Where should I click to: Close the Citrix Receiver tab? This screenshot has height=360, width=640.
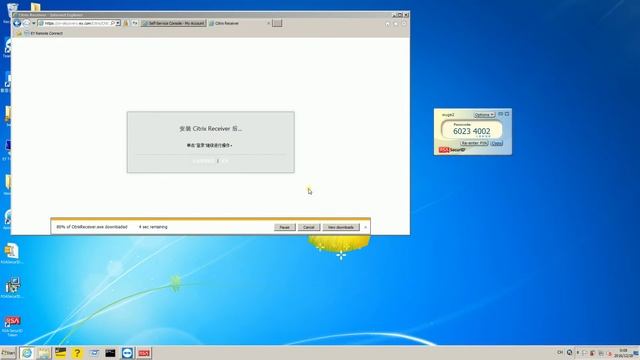point(268,23)
